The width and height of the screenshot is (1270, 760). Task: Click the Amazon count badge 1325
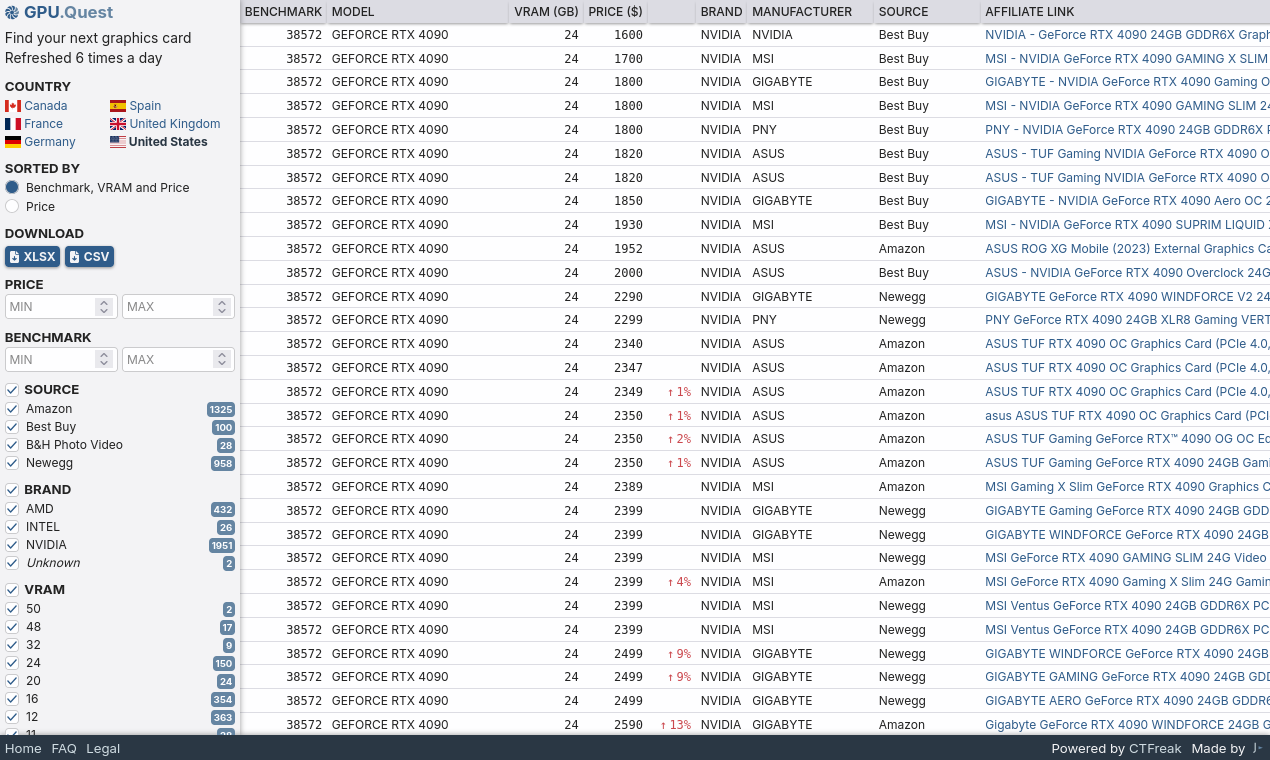point(221,410)
